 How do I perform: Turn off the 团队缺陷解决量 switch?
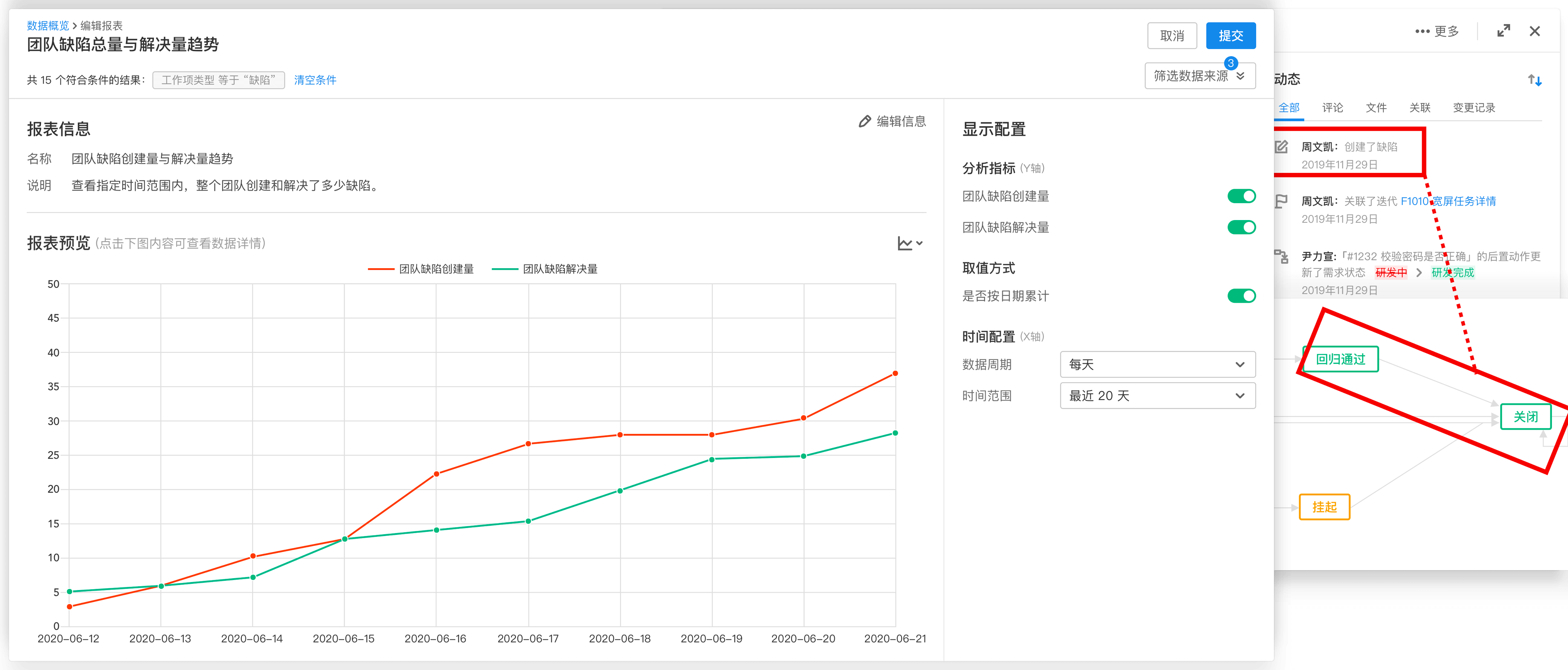tap(1242, 227)
